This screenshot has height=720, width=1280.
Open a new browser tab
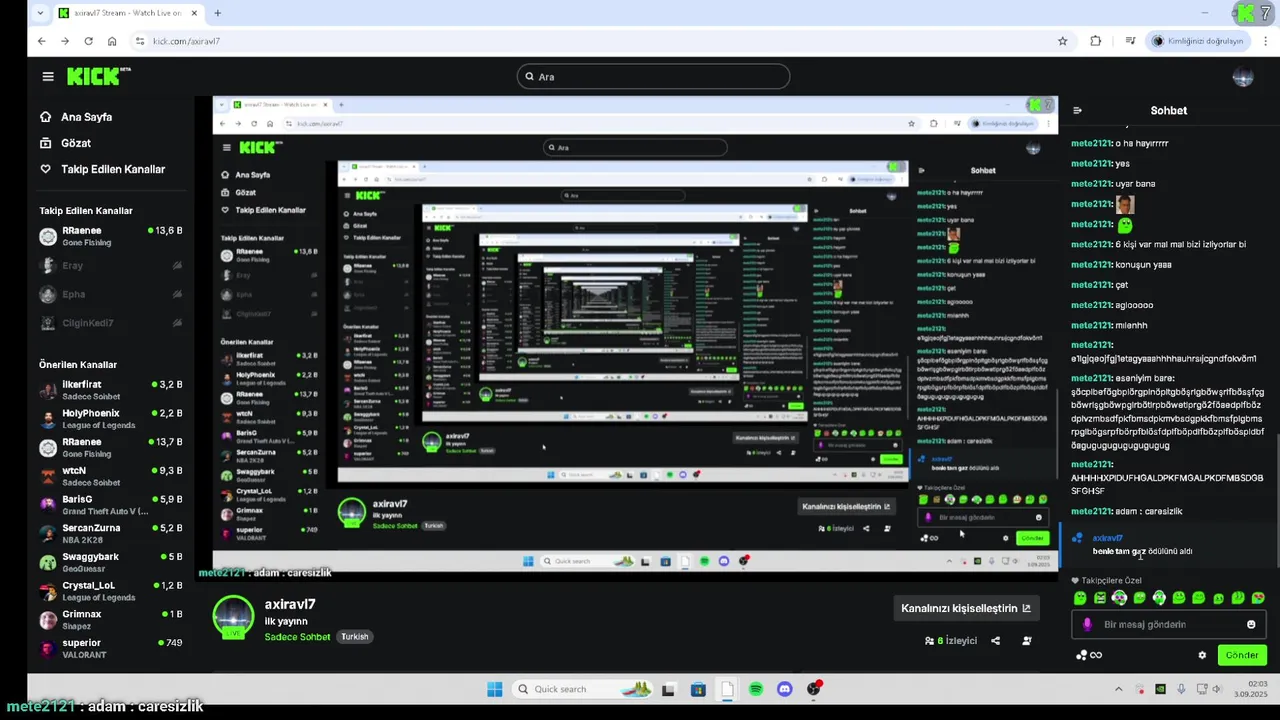217,13
